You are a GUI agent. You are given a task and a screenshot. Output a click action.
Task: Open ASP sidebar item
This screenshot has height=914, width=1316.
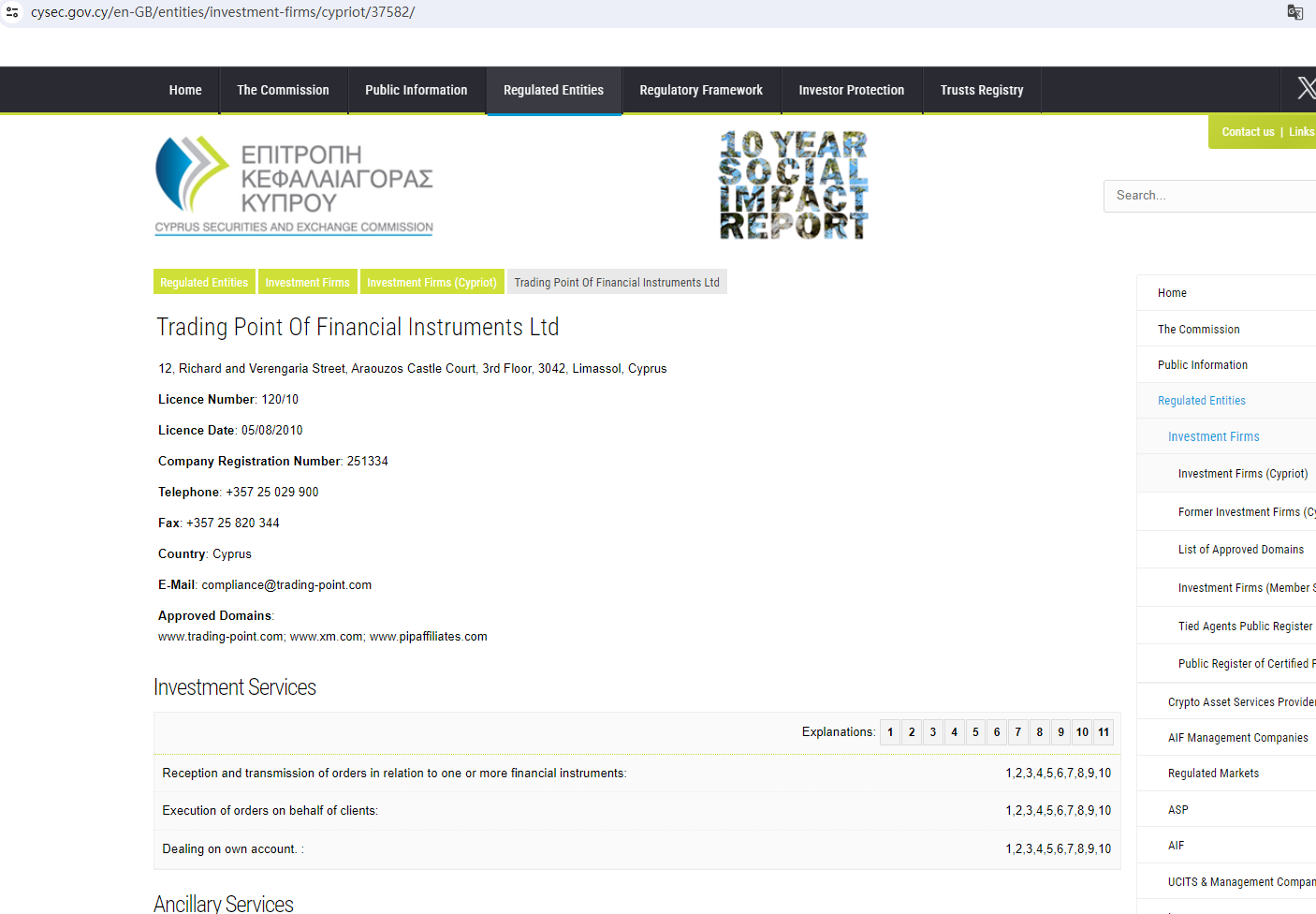point(1226,810)
